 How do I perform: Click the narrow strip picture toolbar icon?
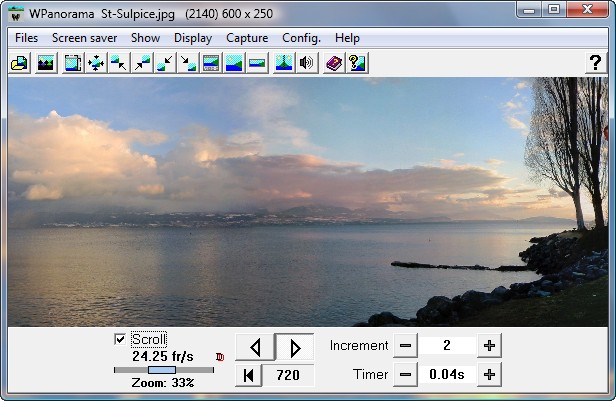pos(257,63)
